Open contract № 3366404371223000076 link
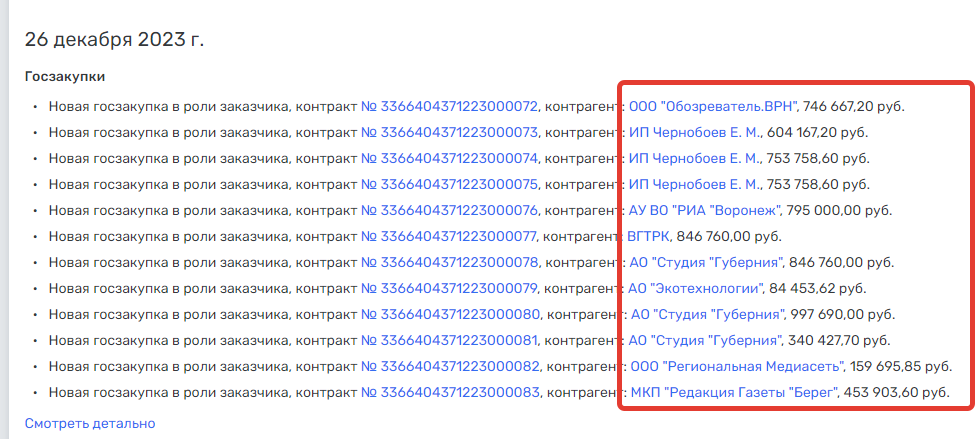The width and height of the screenshot is (977, 439). (449, 211)
